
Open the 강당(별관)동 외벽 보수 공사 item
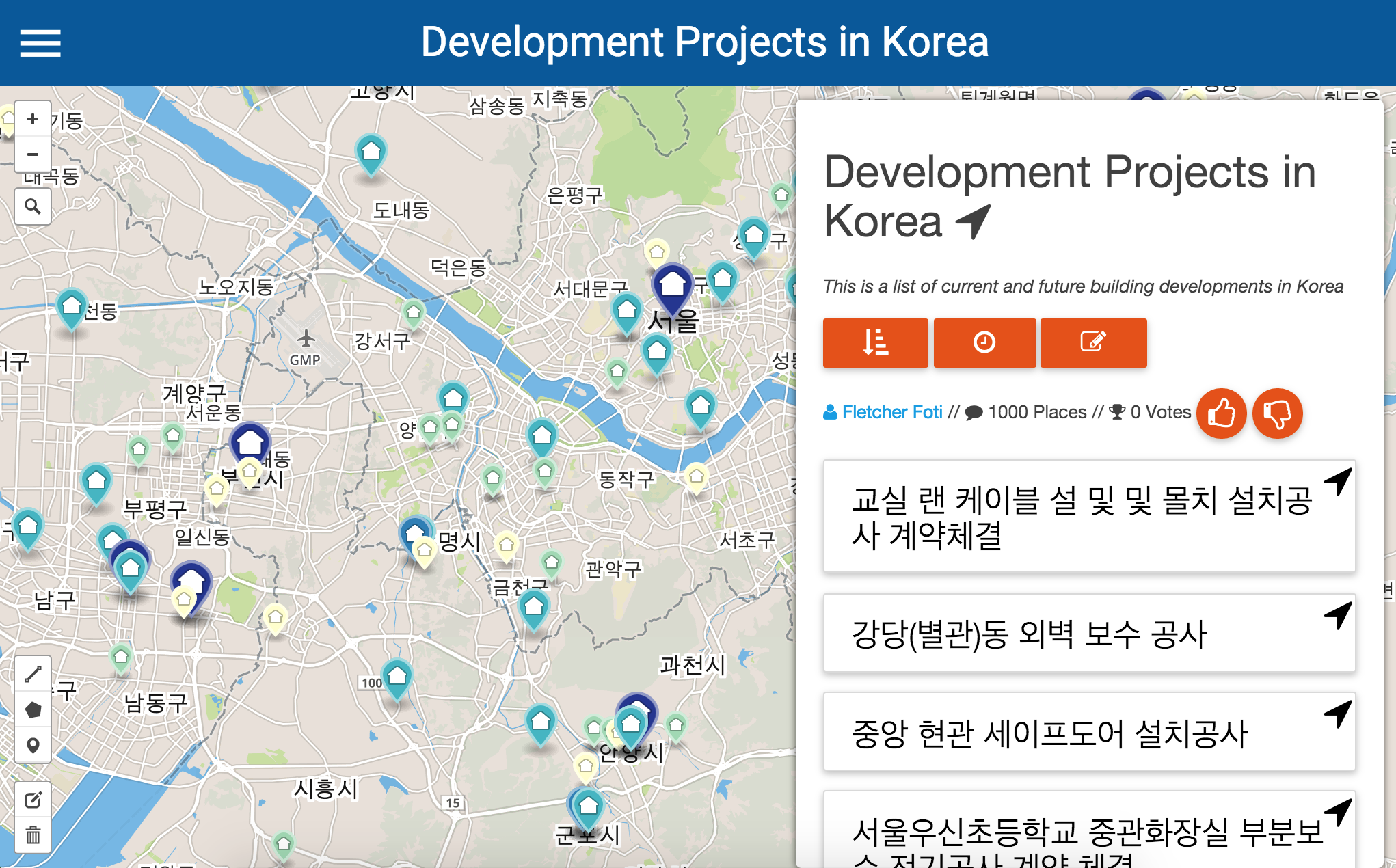tap(1029, 634)
